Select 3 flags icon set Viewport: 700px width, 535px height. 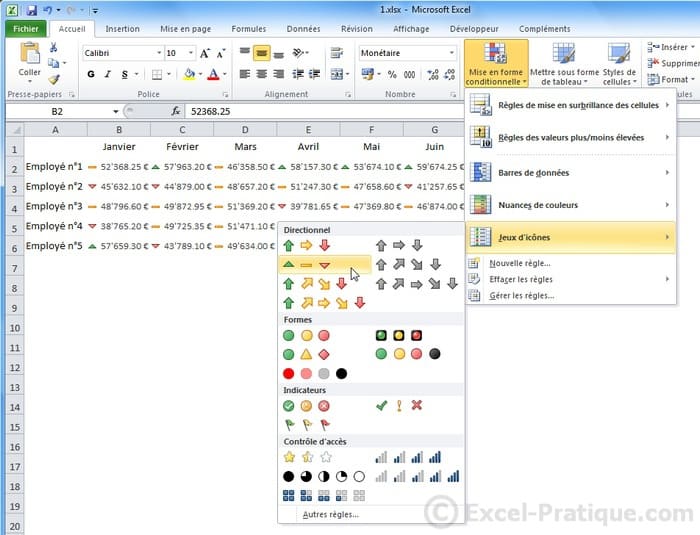pyautogui.click(x=307, y=425)
